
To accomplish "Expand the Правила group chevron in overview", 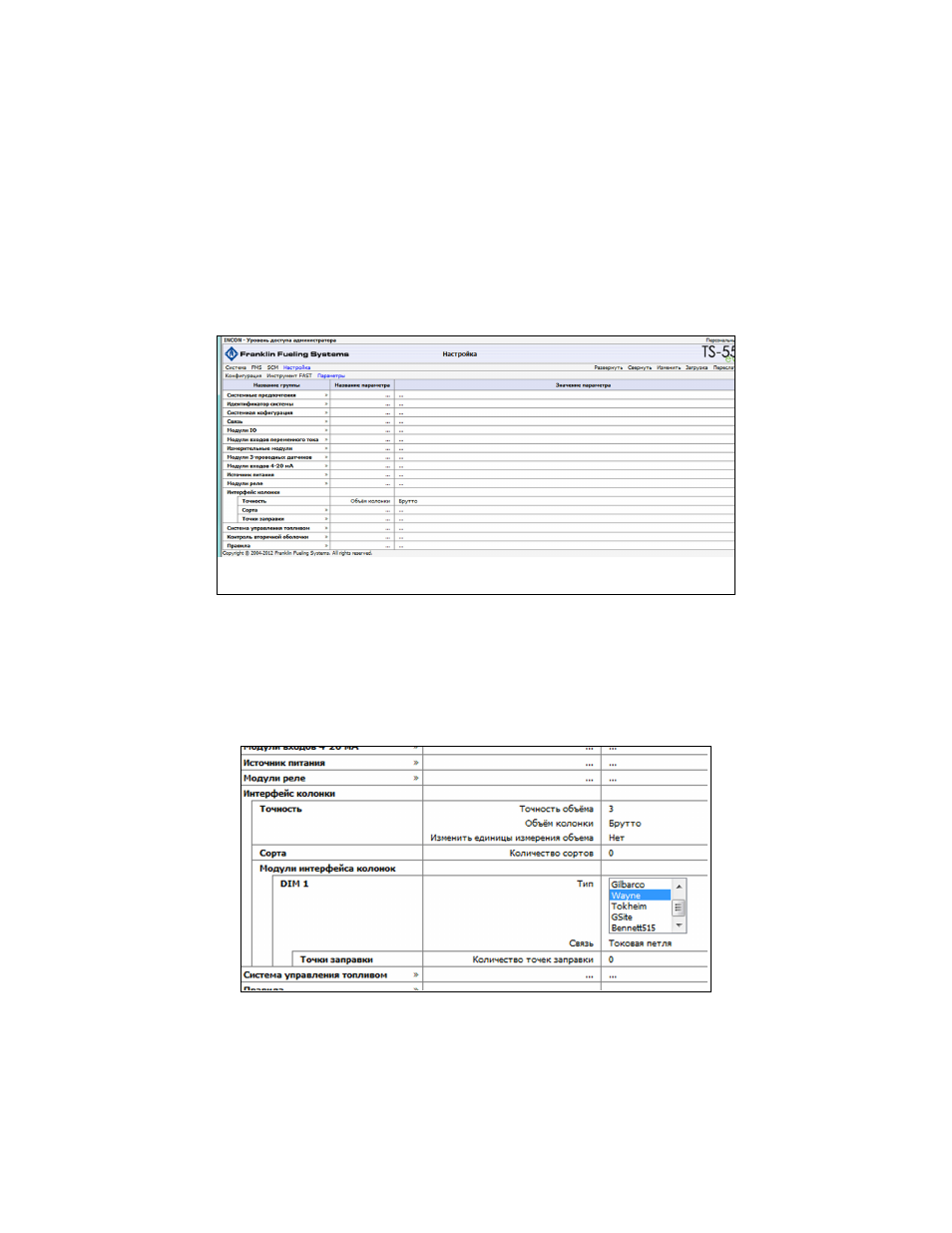I will pyautogui.click(x=325, y=546).
